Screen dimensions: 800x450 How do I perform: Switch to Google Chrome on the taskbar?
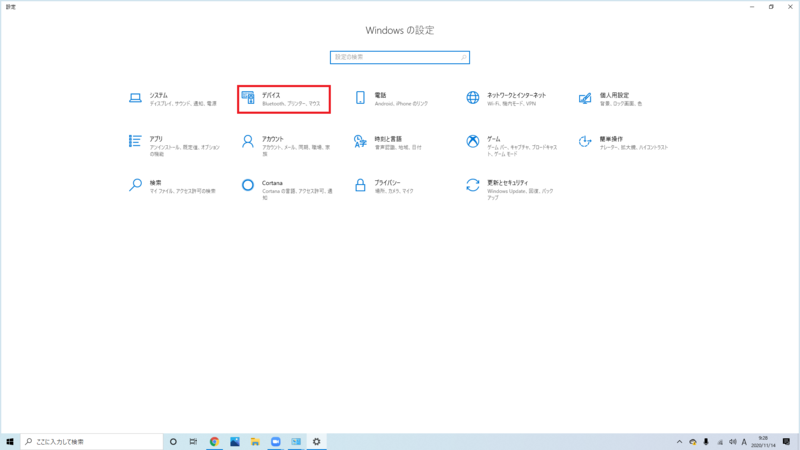click(214, 442)
